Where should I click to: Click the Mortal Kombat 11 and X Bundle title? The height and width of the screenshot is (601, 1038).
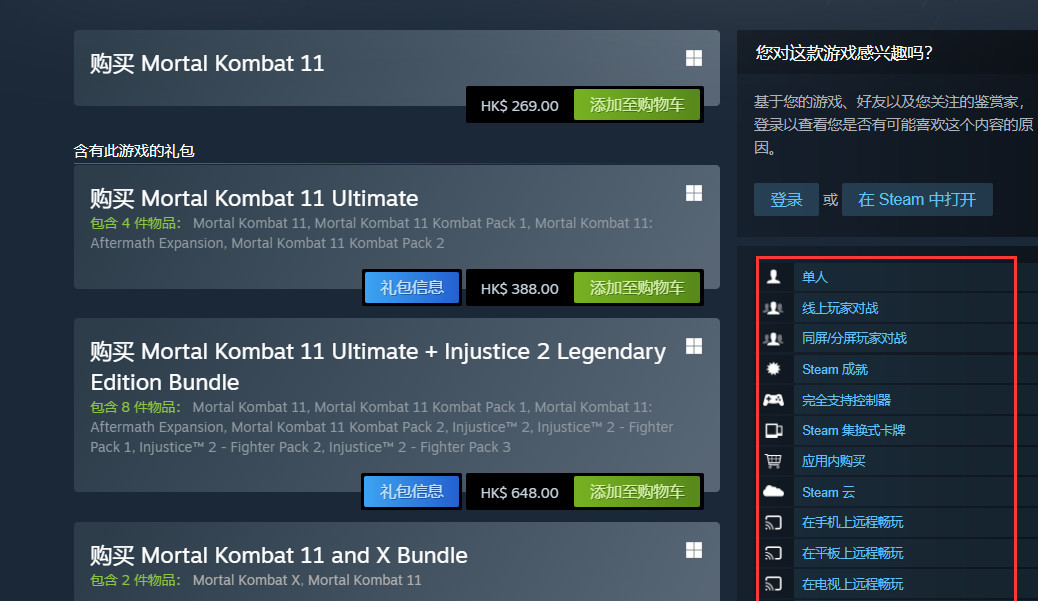(x=279, y=555)
